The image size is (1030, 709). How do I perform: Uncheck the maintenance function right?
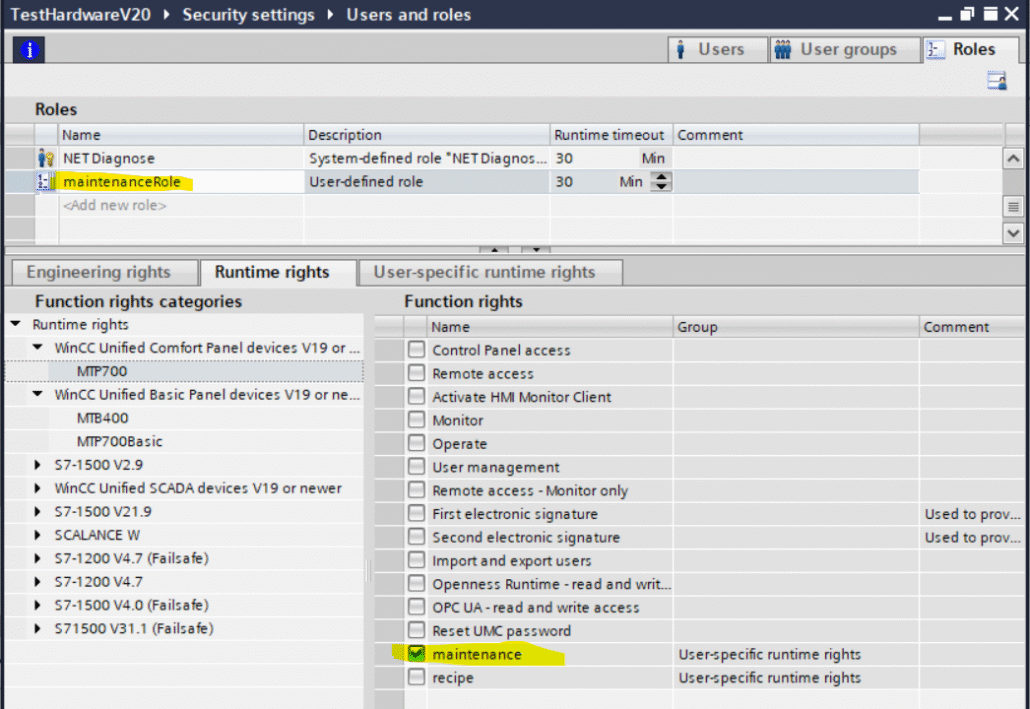[416, 654]
